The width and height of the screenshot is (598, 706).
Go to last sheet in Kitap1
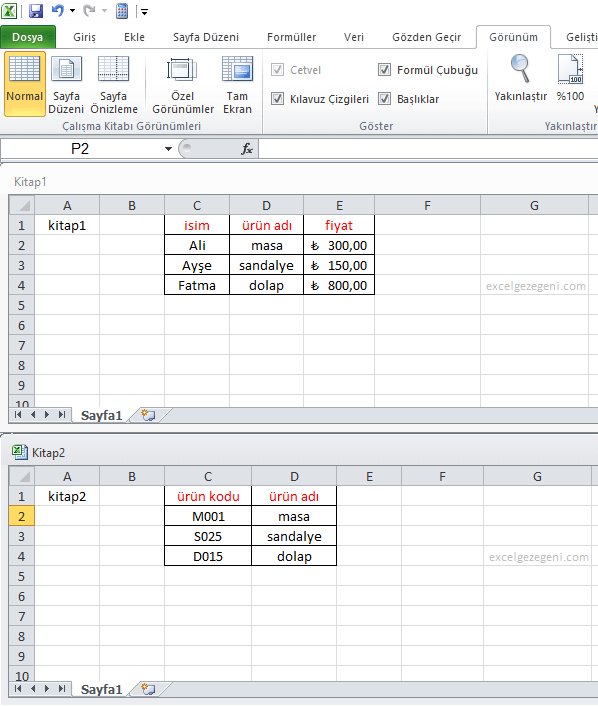[x=62, y=415]
